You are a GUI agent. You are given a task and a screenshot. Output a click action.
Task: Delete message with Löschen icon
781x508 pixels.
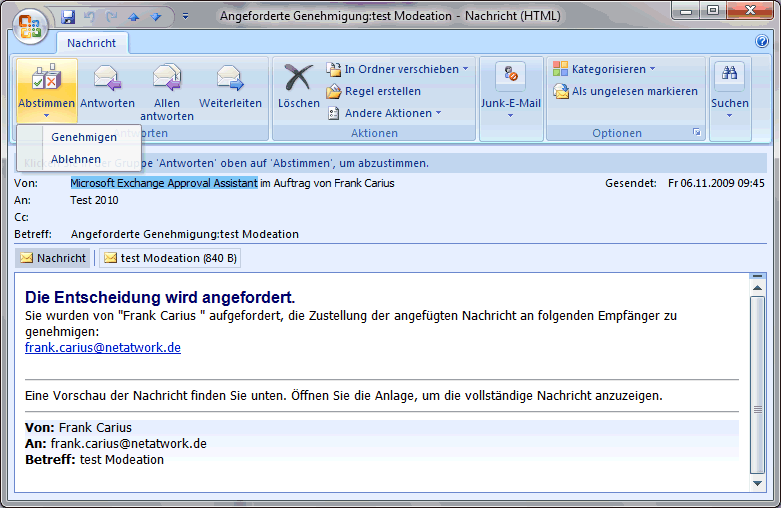pyautogui.click(x=298, y=85)
